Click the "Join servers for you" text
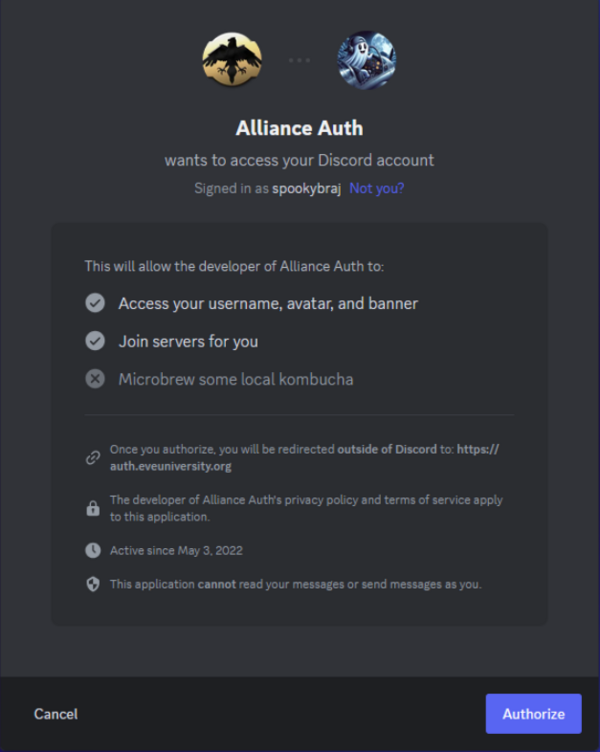This screenshot has height=752, width=600. click(x=188, y=341)
